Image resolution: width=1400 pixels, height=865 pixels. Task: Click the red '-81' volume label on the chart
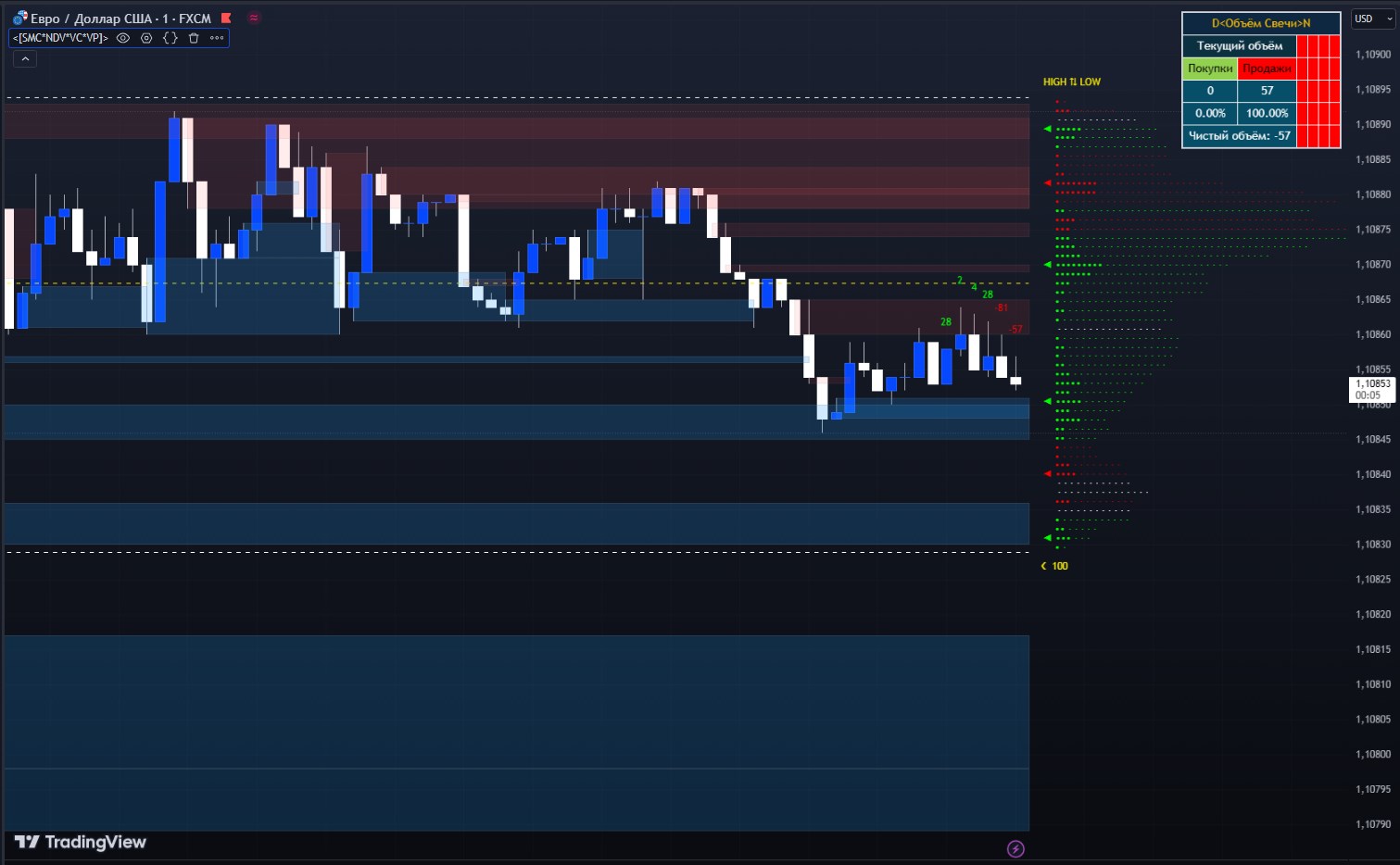[x=1001, y=307]
